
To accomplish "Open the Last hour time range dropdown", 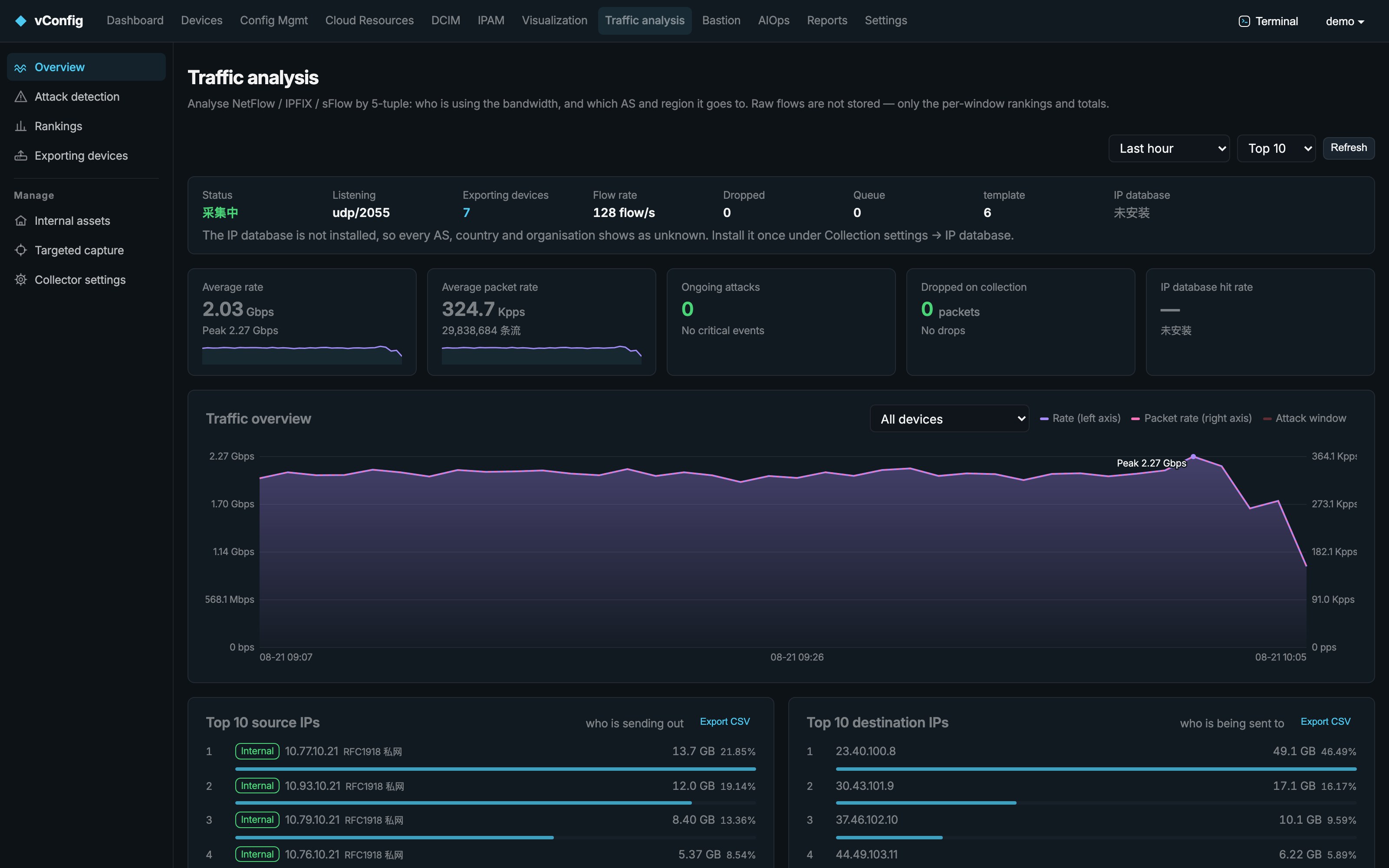I will [x=1168, y=149].
